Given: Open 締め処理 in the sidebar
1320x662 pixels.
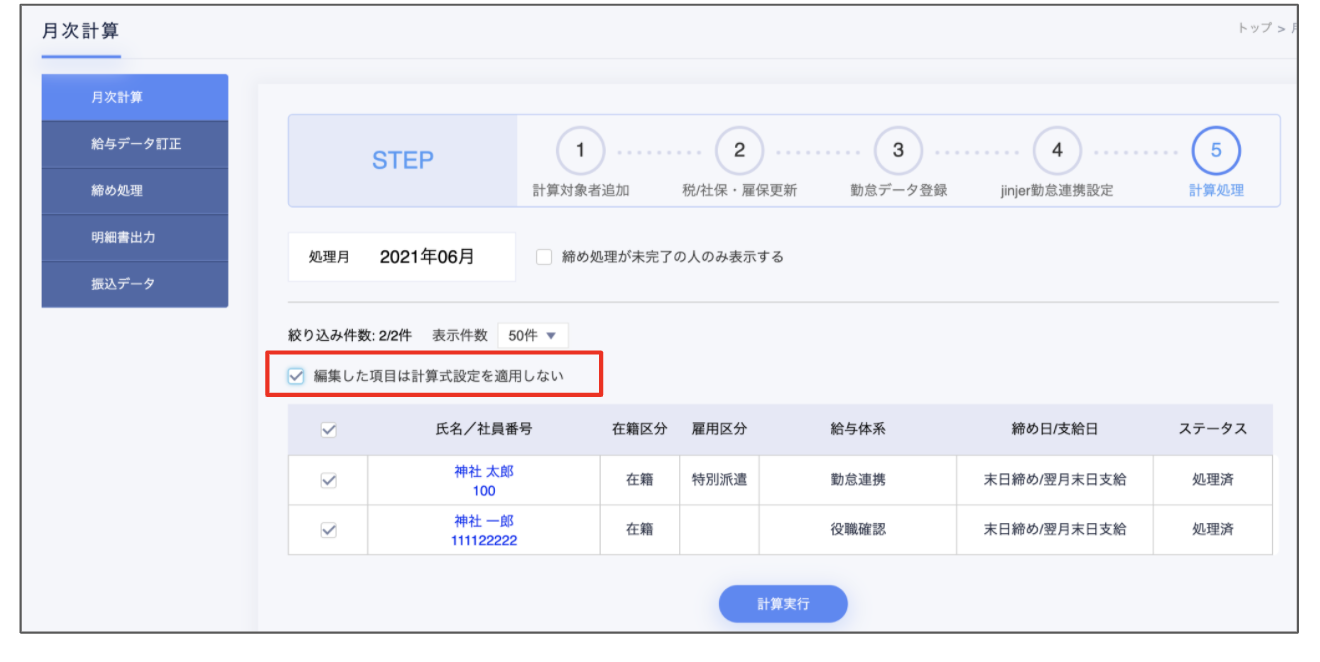Looking at the screenshot, I should [135, 191].
